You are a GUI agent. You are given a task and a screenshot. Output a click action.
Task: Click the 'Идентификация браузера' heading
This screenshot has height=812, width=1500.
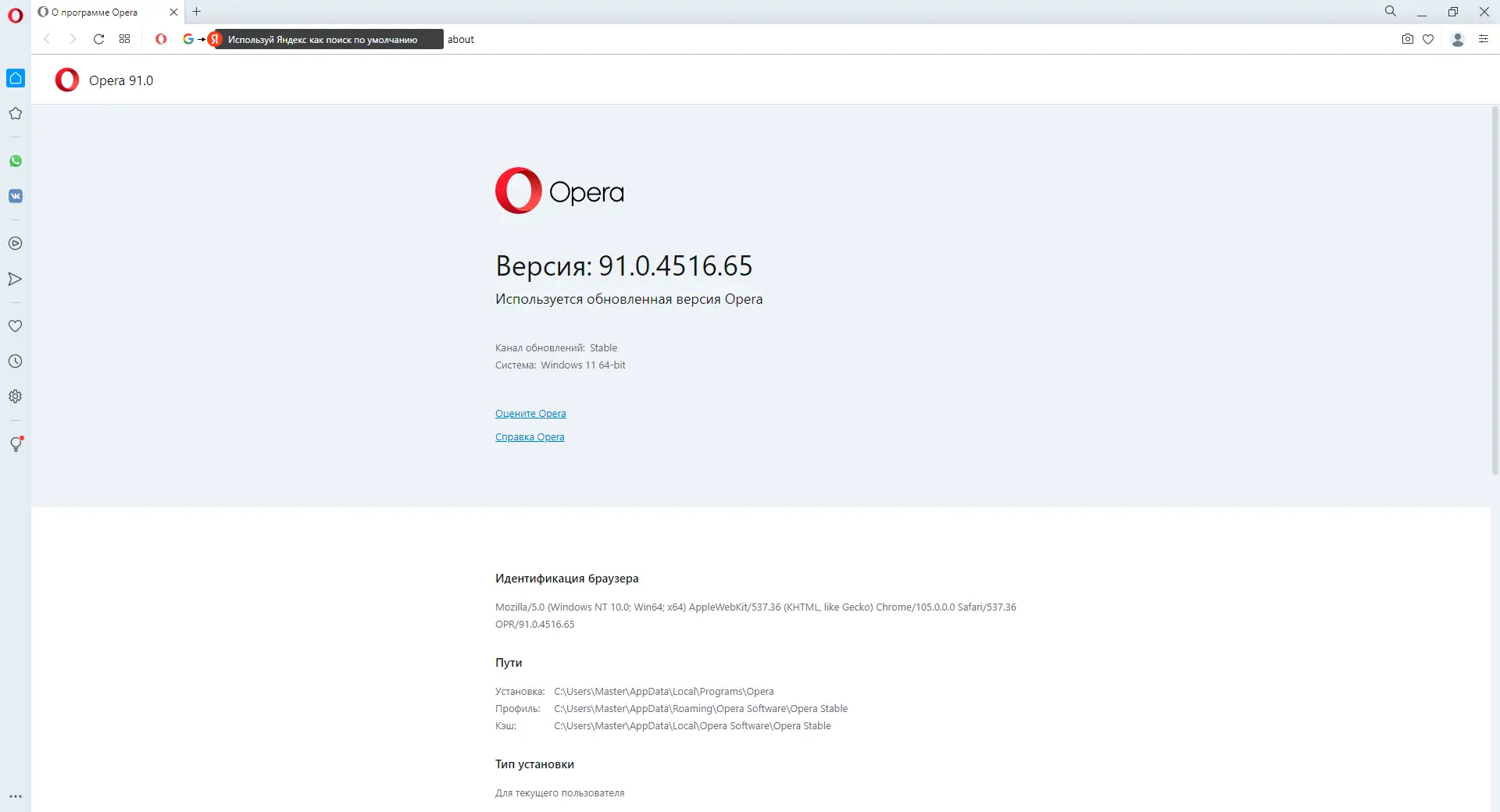pos(567,579)
